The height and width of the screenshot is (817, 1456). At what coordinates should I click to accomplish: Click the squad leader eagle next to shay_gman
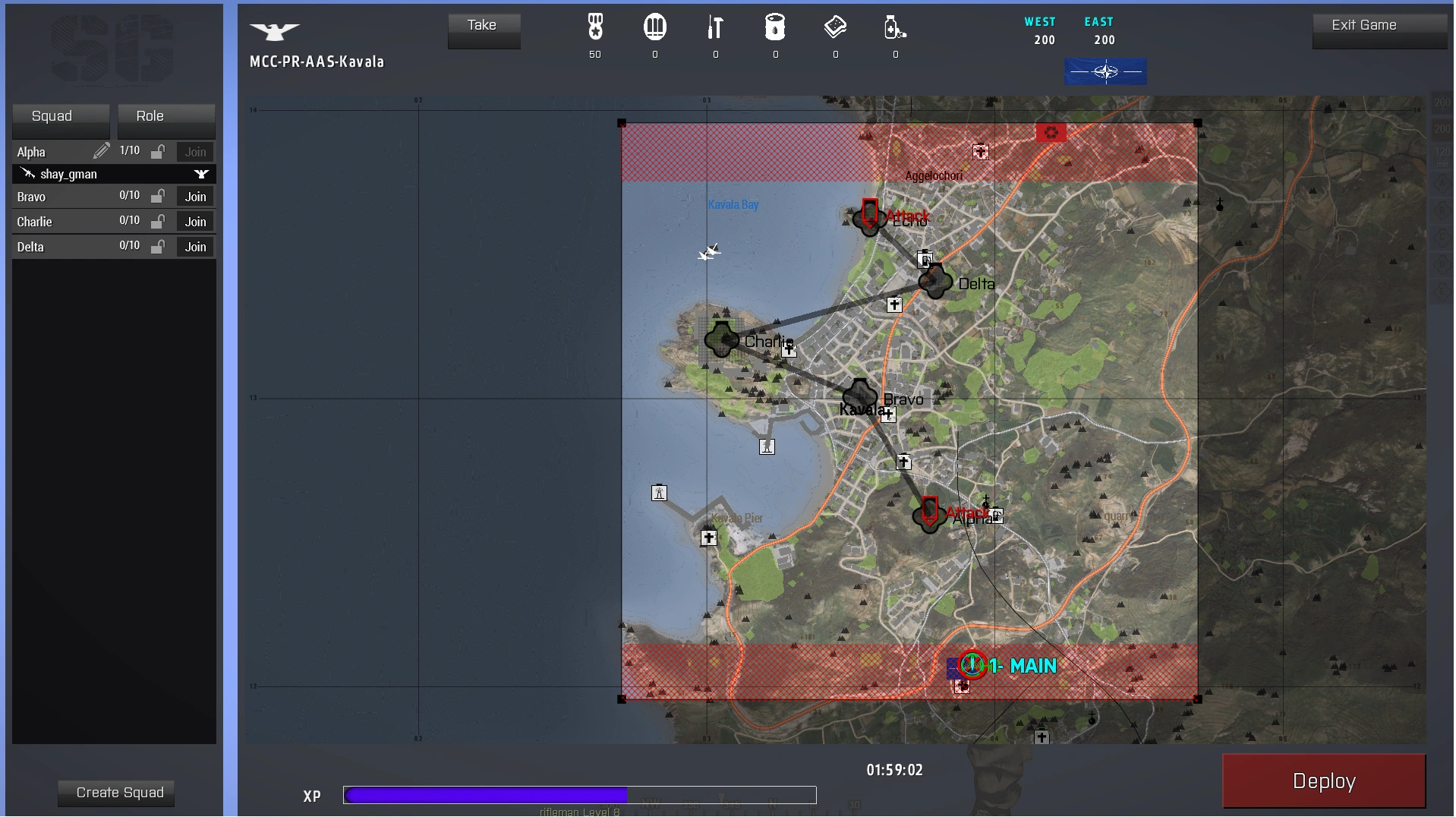[x=201, y=174]
